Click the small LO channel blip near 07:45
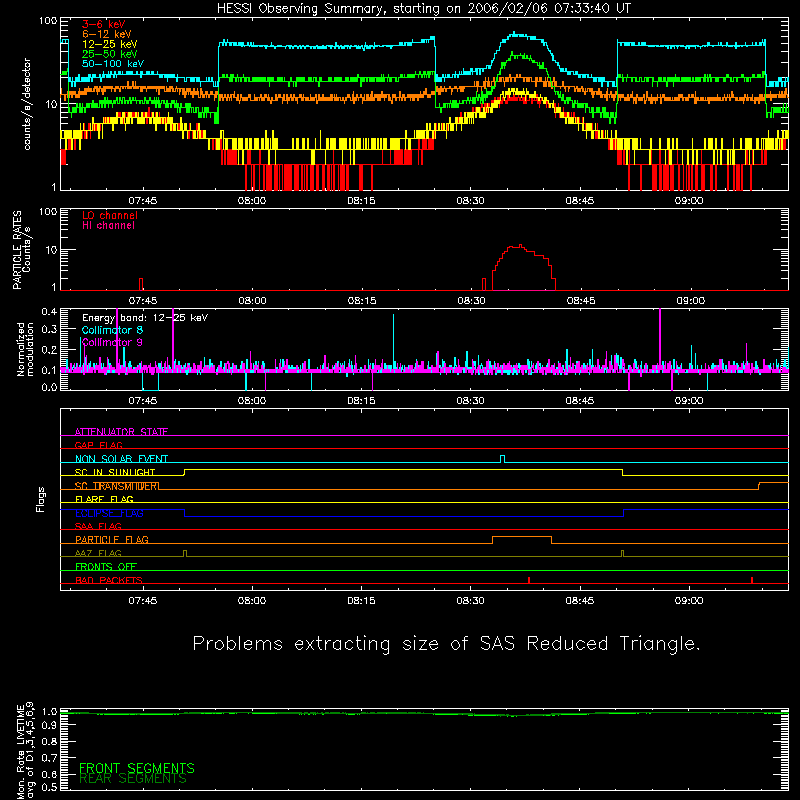800x800 pixels. click(141, 284)
